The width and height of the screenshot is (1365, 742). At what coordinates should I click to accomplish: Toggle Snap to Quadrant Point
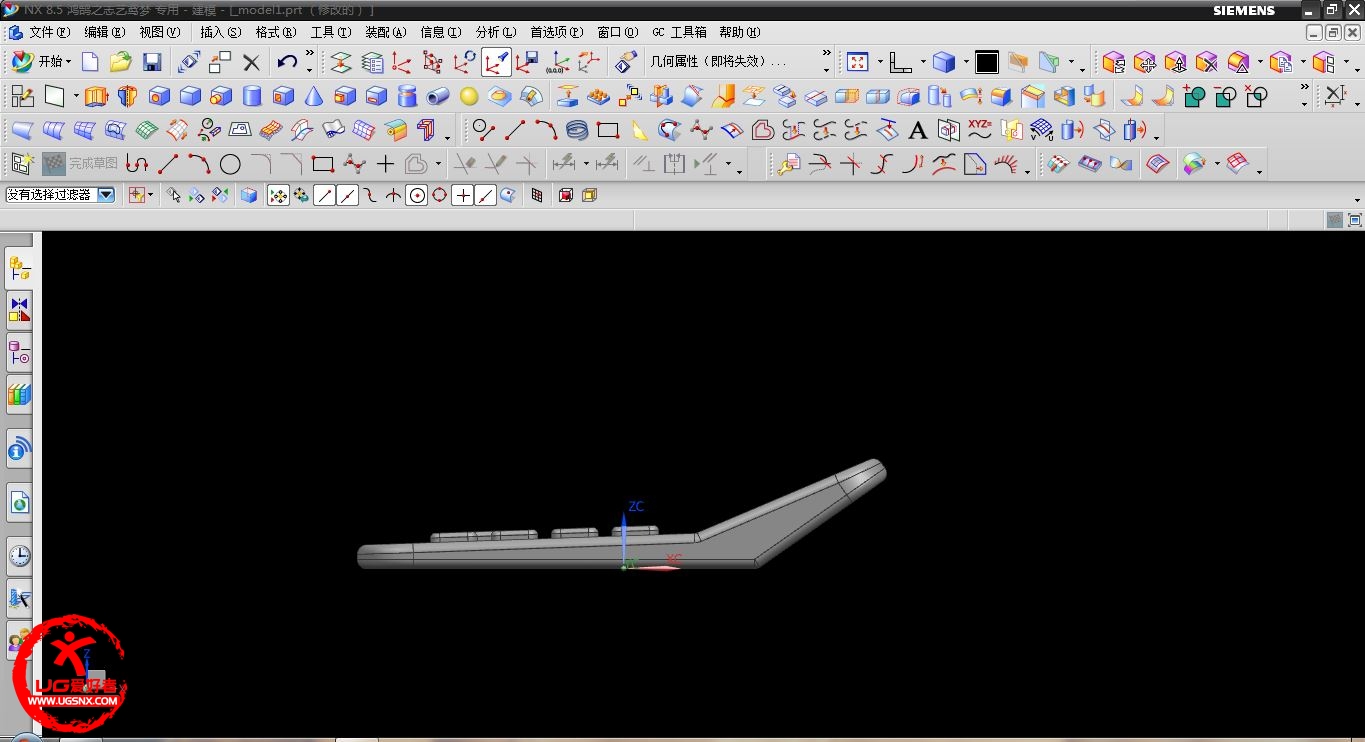[439, 195]
